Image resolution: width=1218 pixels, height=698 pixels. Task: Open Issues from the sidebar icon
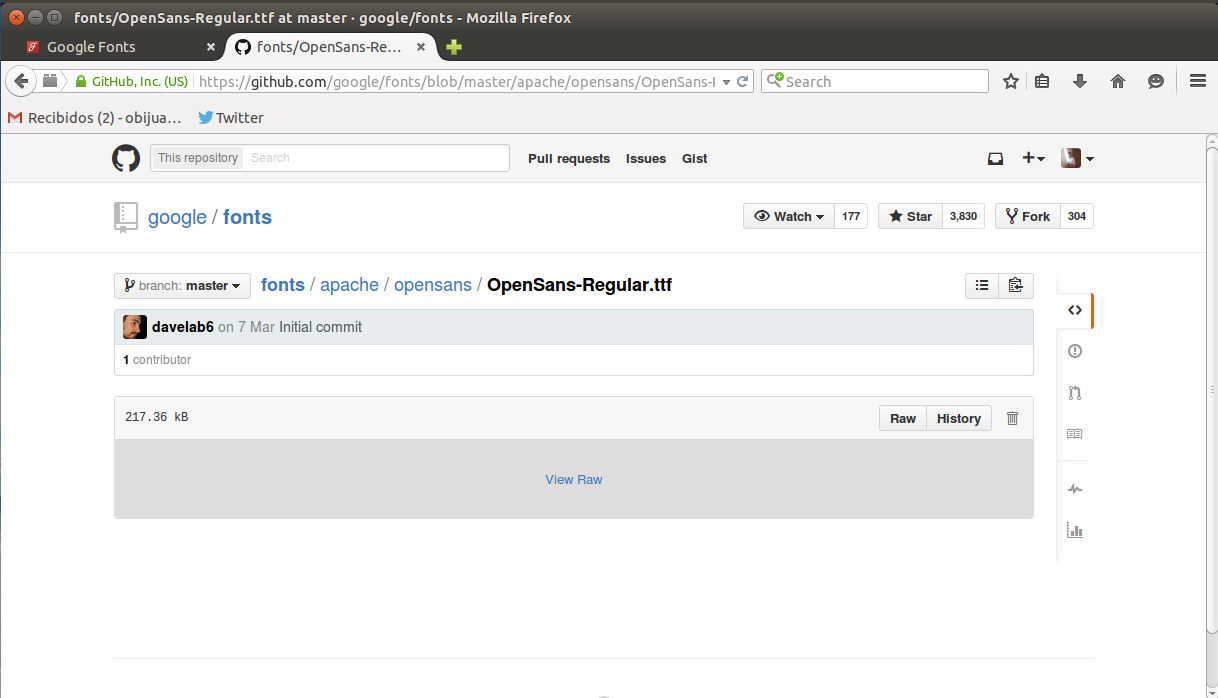1075,351
